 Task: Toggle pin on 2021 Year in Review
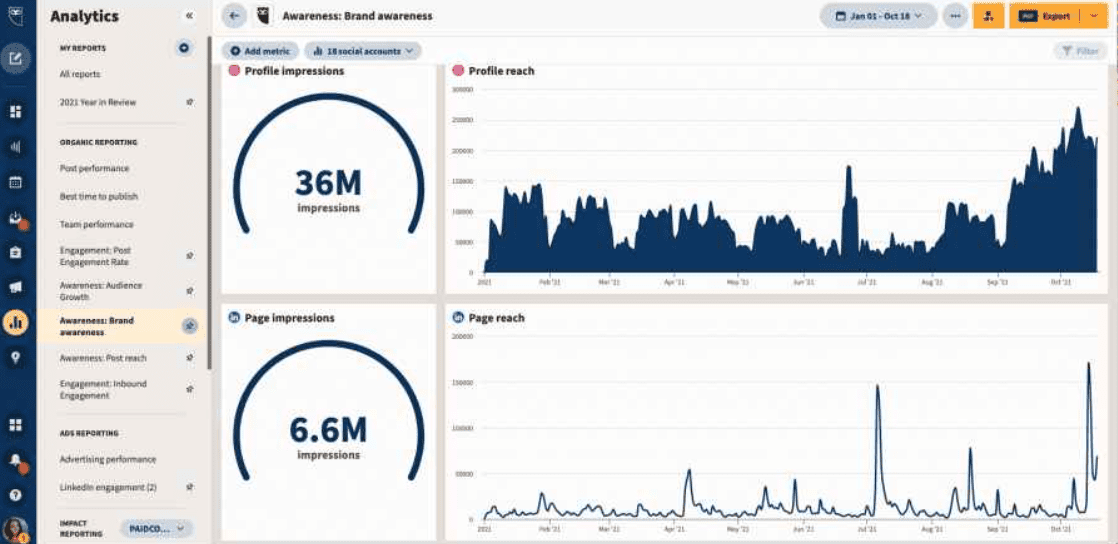point(189,102)
